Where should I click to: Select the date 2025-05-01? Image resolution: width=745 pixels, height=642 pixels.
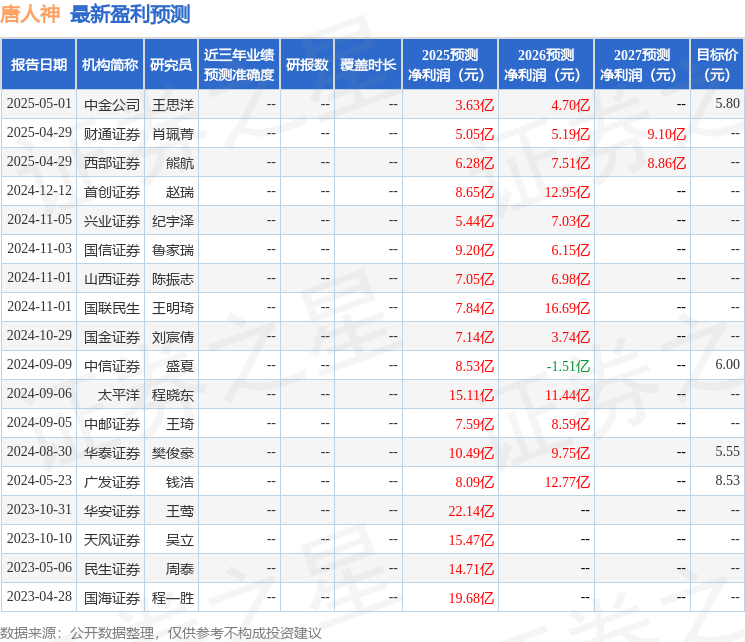click(x=39, y=104)
